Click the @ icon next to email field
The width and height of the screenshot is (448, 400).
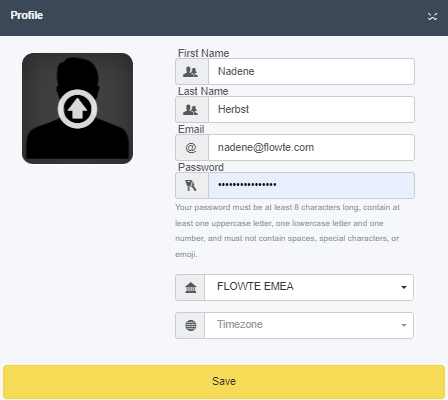tap(191, 147)
